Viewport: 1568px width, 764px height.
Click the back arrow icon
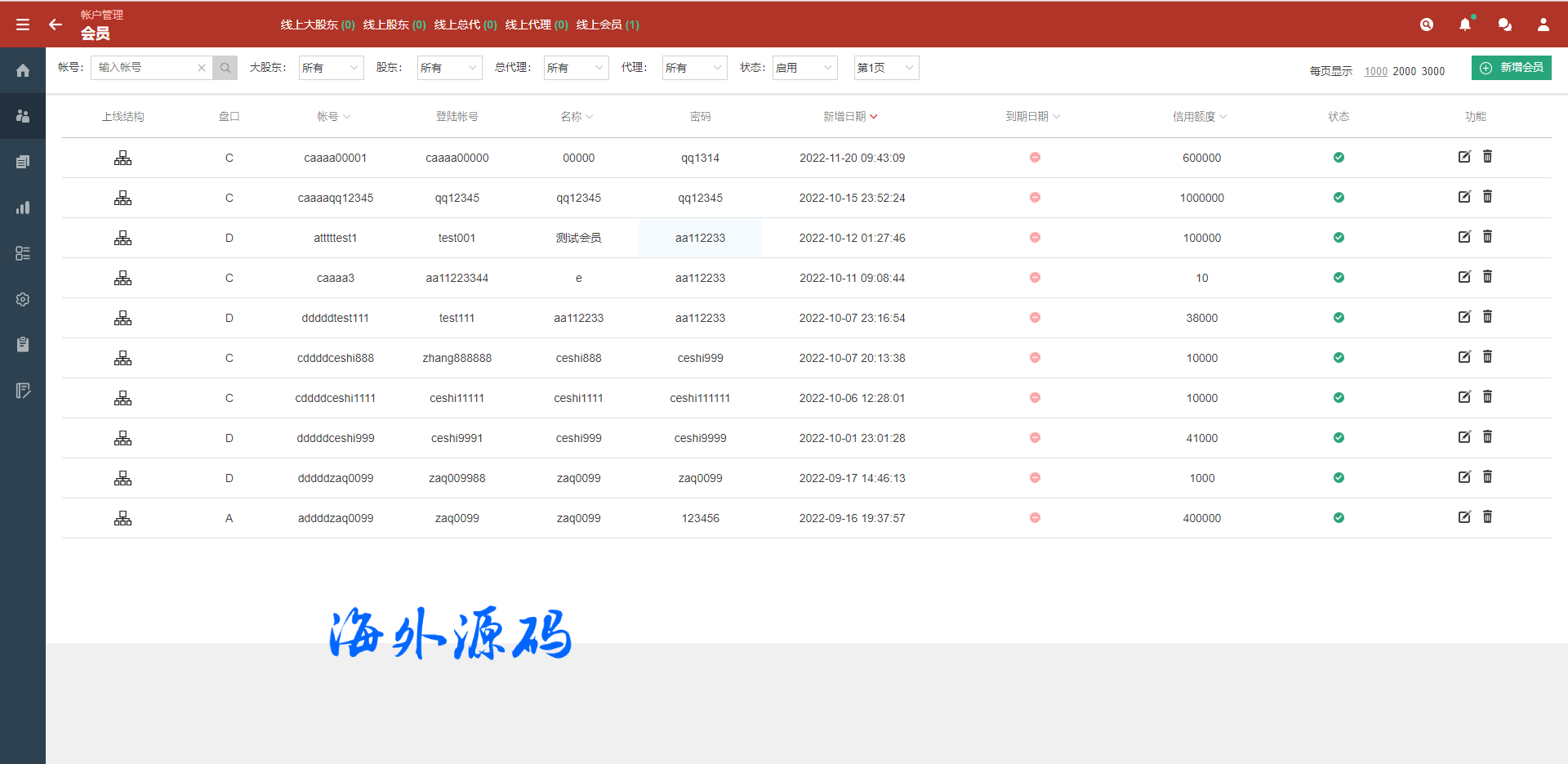pos(56,25)
